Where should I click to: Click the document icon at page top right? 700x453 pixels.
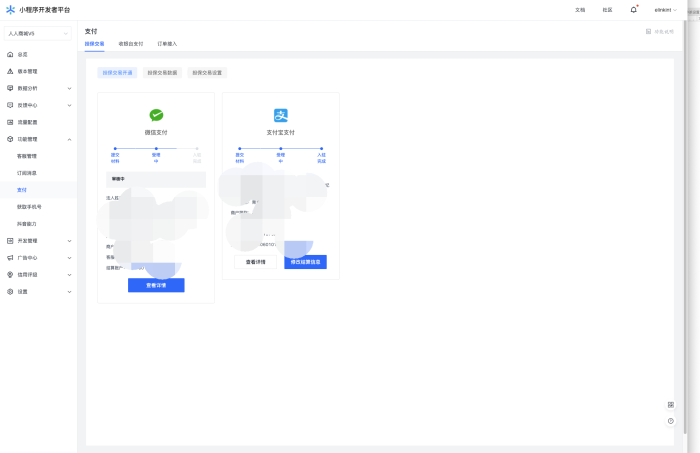point(648,32)
